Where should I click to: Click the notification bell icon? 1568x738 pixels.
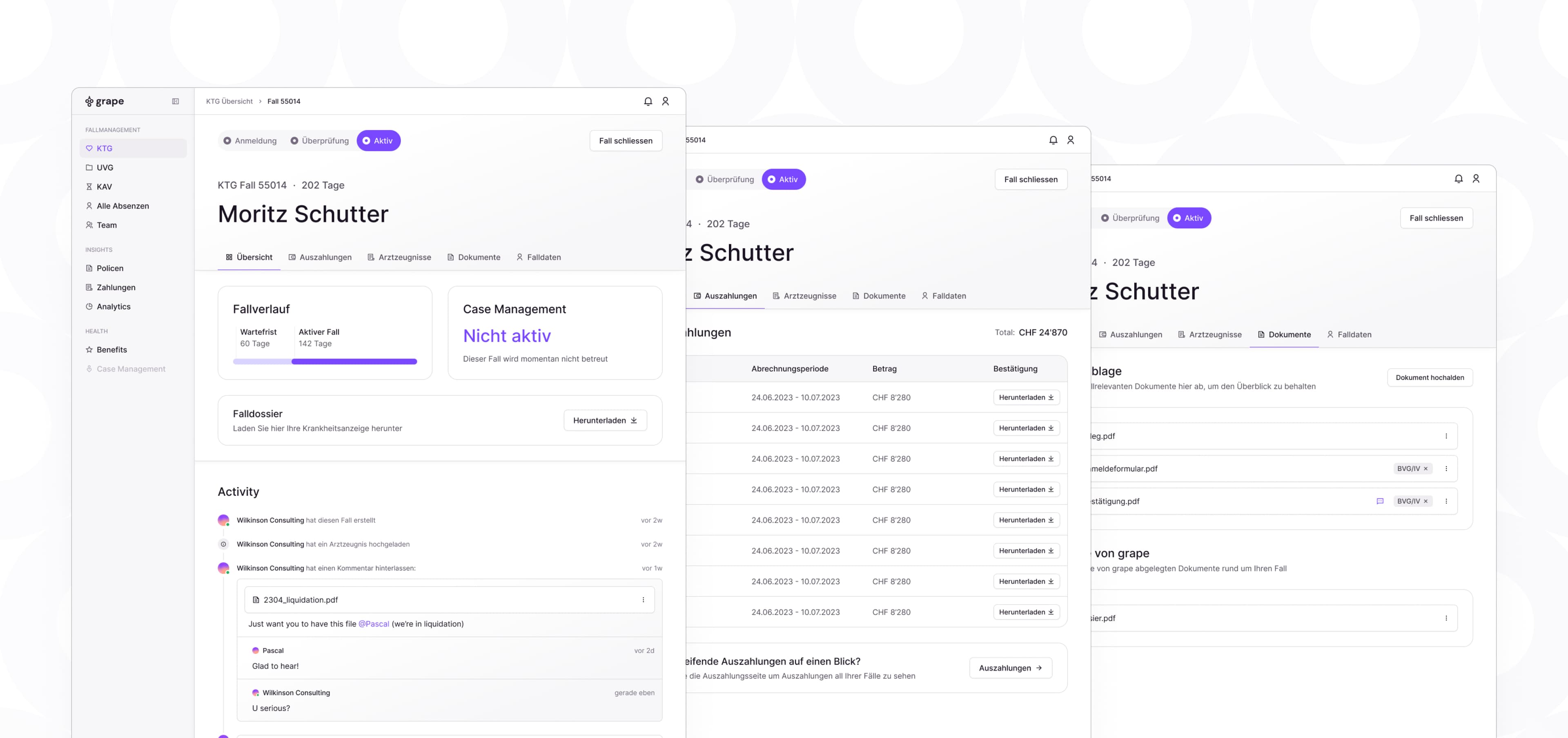click(x=648, y=101)
